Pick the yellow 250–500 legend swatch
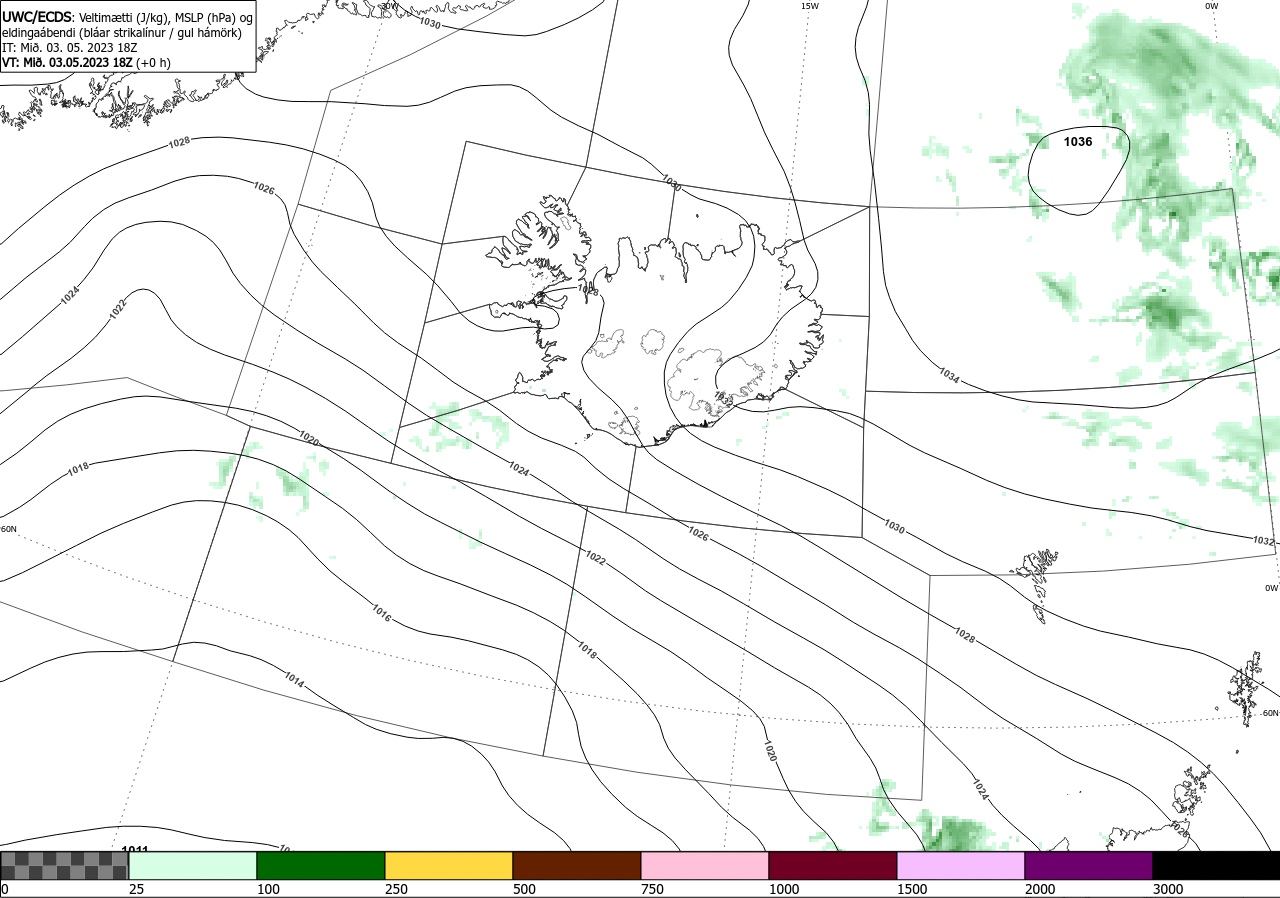 coord(449,865)
